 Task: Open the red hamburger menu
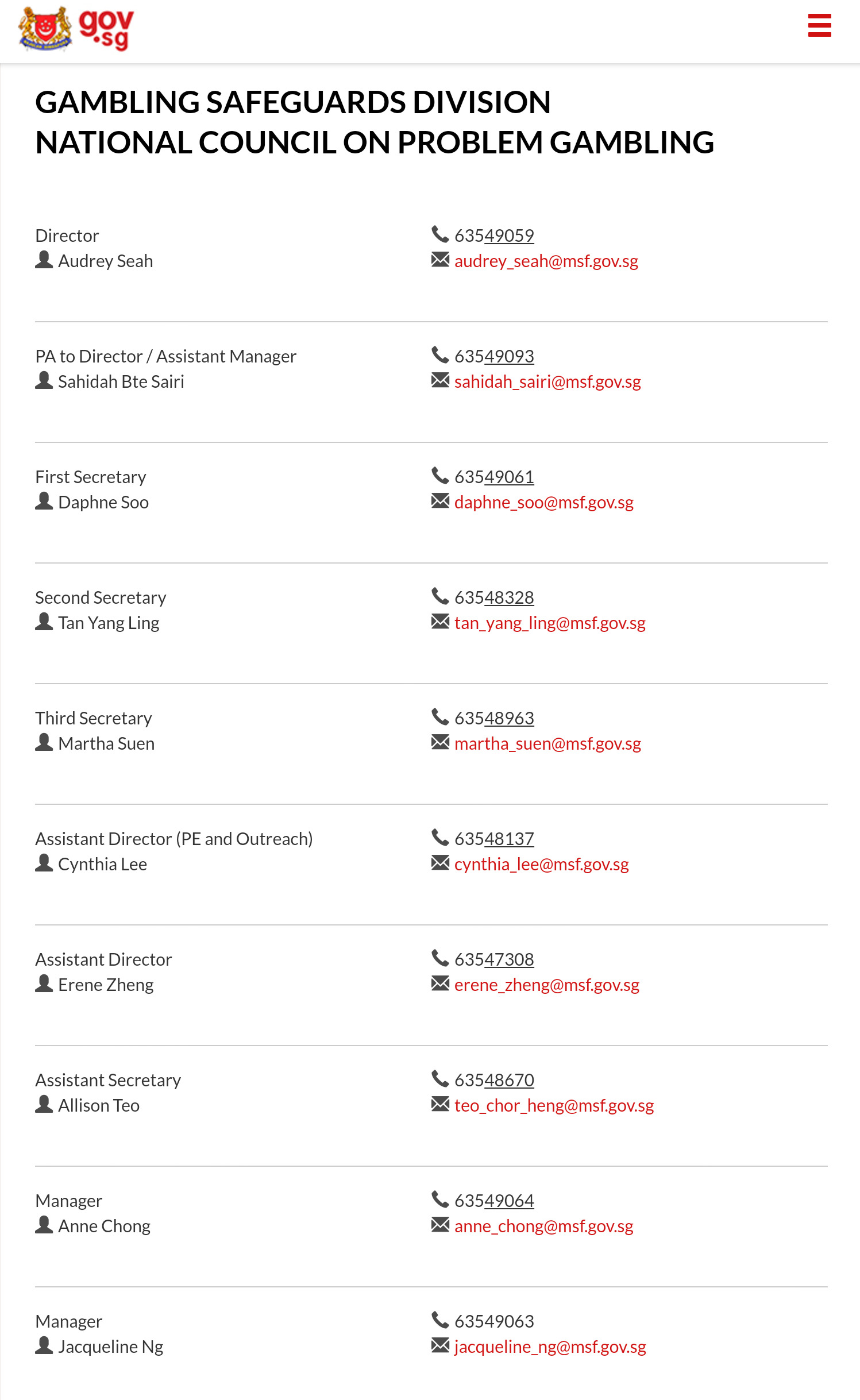pos(819,26)
